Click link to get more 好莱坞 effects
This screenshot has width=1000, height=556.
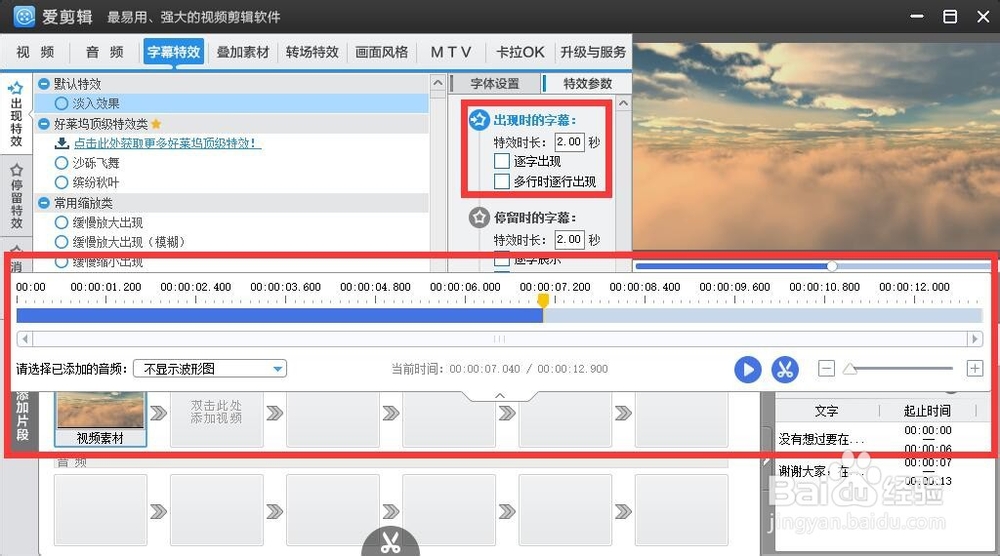(x=167, y=143)
